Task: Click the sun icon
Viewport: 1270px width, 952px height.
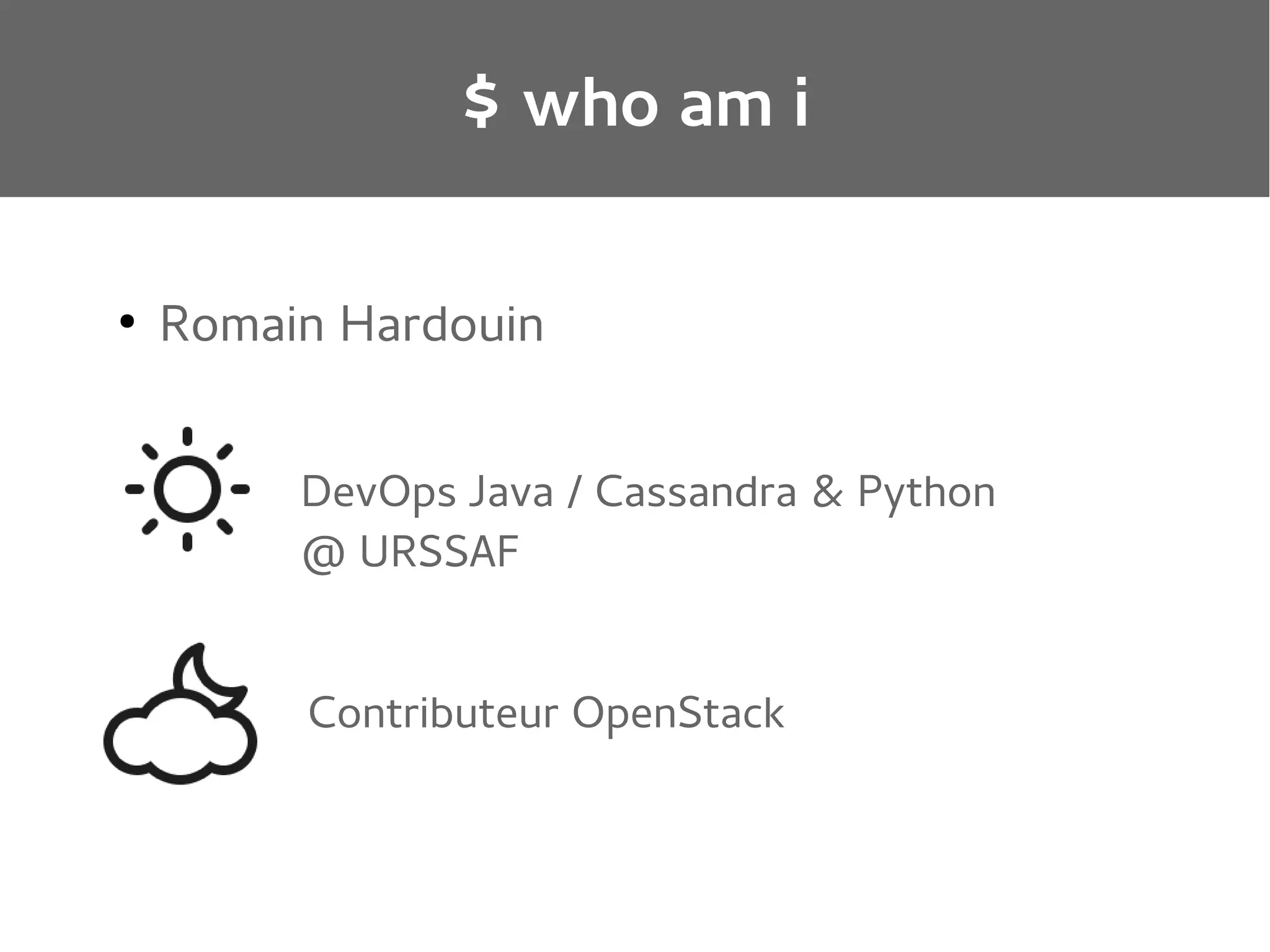Action: pyautogui.click(x=187, y=489)
